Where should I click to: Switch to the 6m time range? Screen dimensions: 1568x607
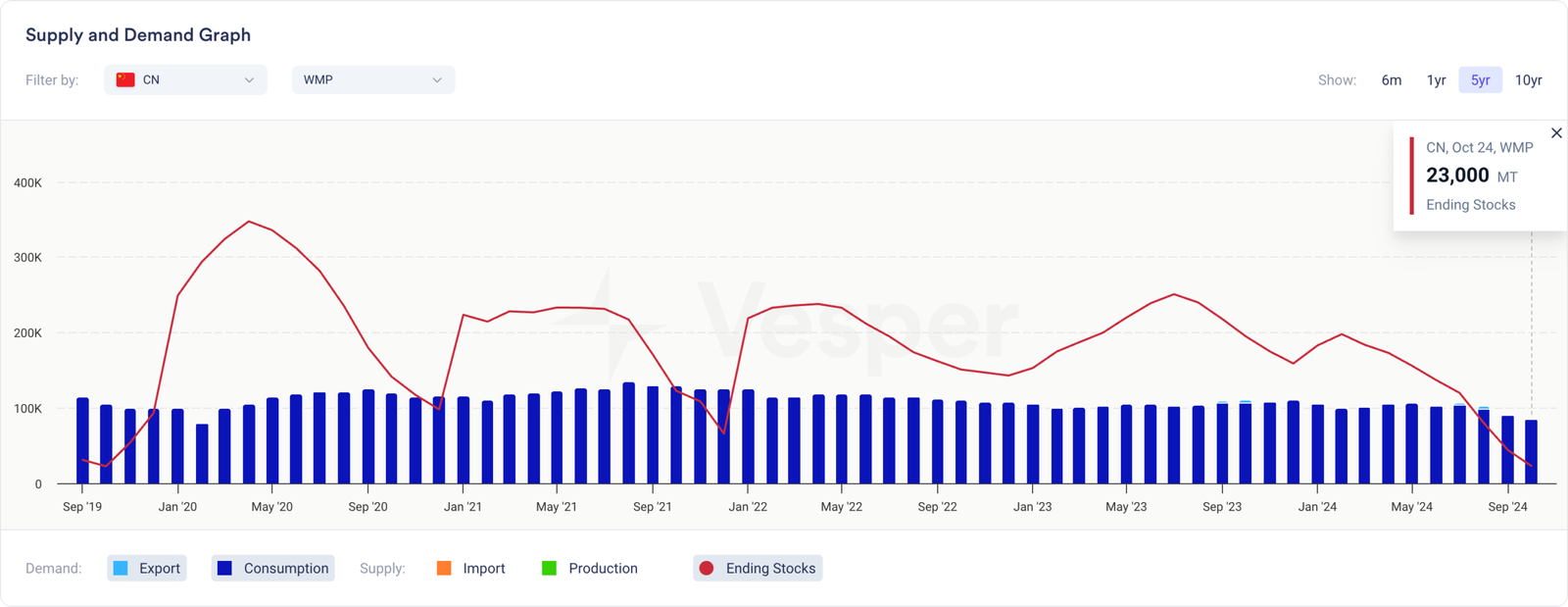pyautogui.click(x=1391, y=80)
